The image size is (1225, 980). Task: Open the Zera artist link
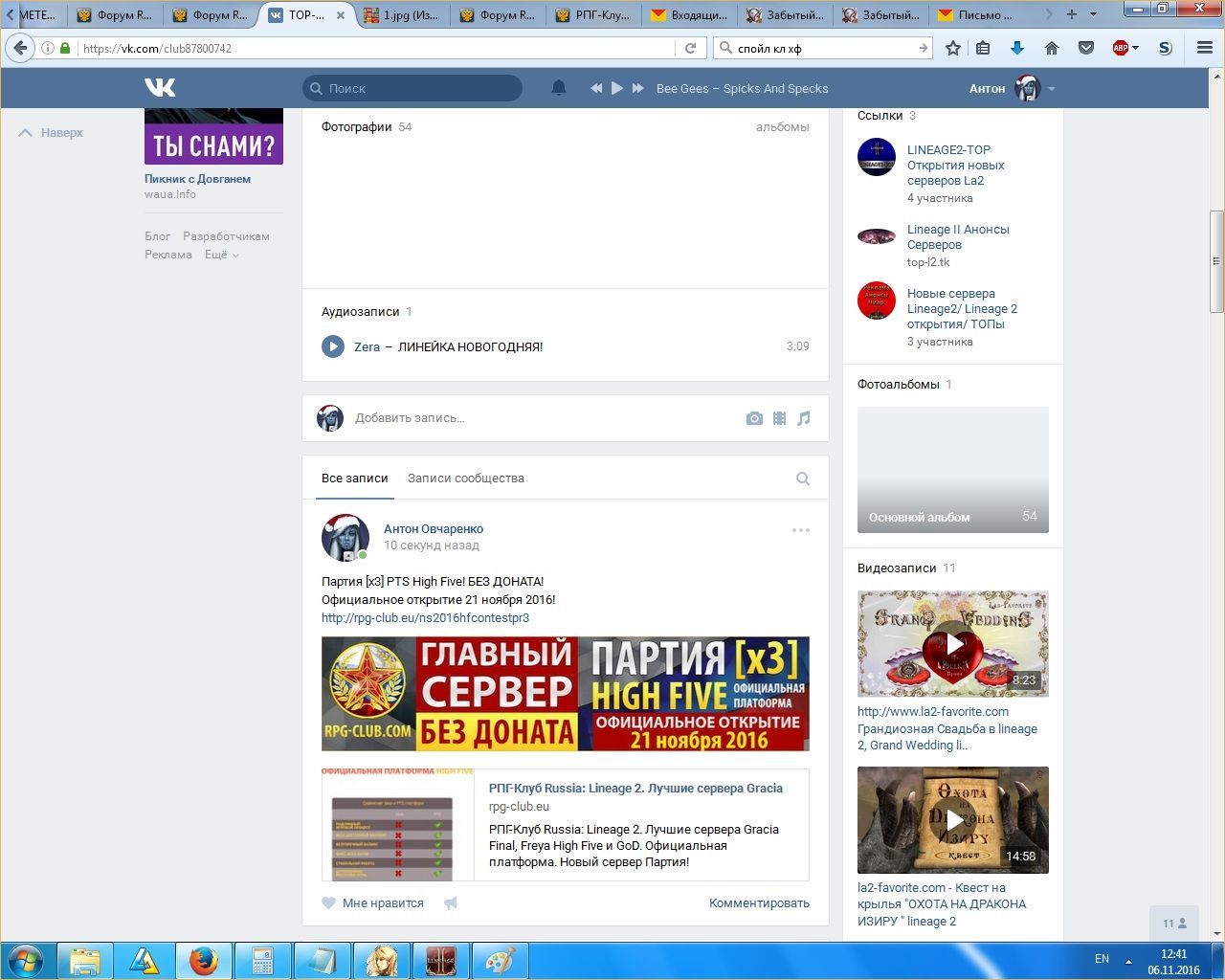tap(367, 346)
